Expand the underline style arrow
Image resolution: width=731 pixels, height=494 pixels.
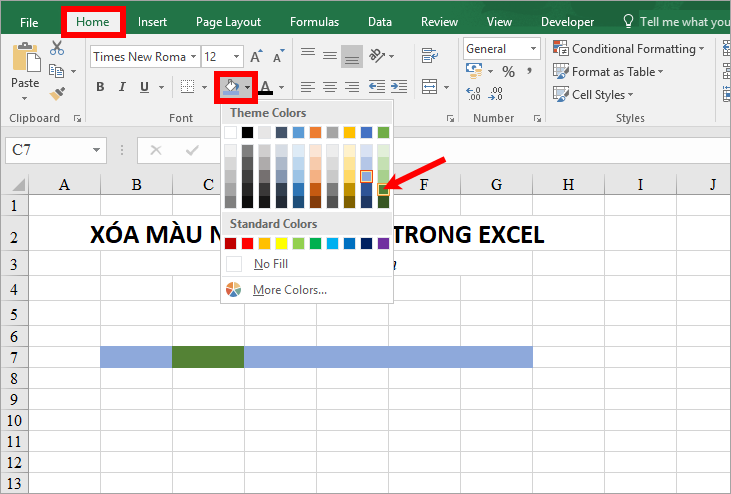(161, 87)
